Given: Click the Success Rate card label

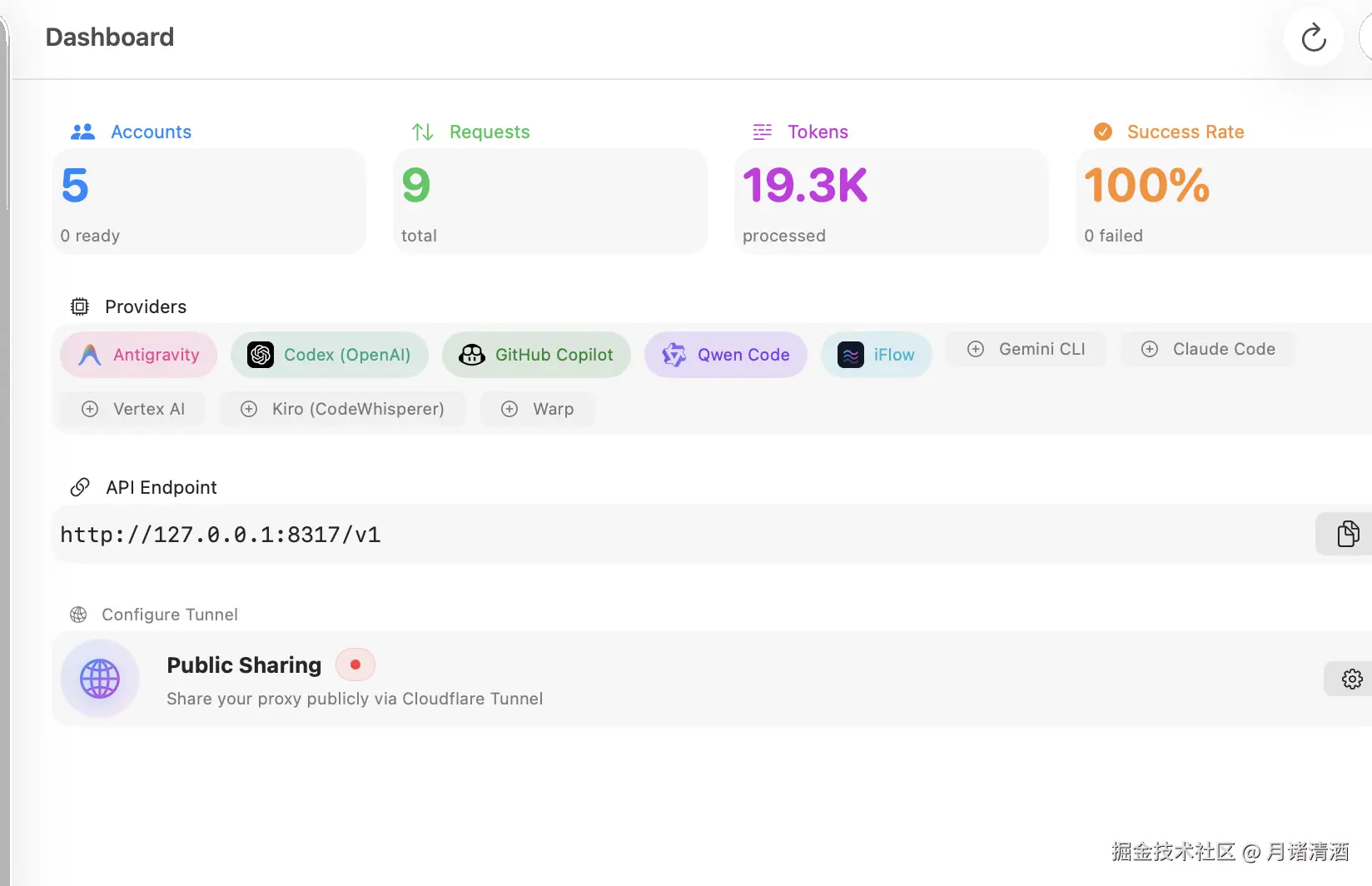Looking at the screenshot, I should click(1186, 132).
